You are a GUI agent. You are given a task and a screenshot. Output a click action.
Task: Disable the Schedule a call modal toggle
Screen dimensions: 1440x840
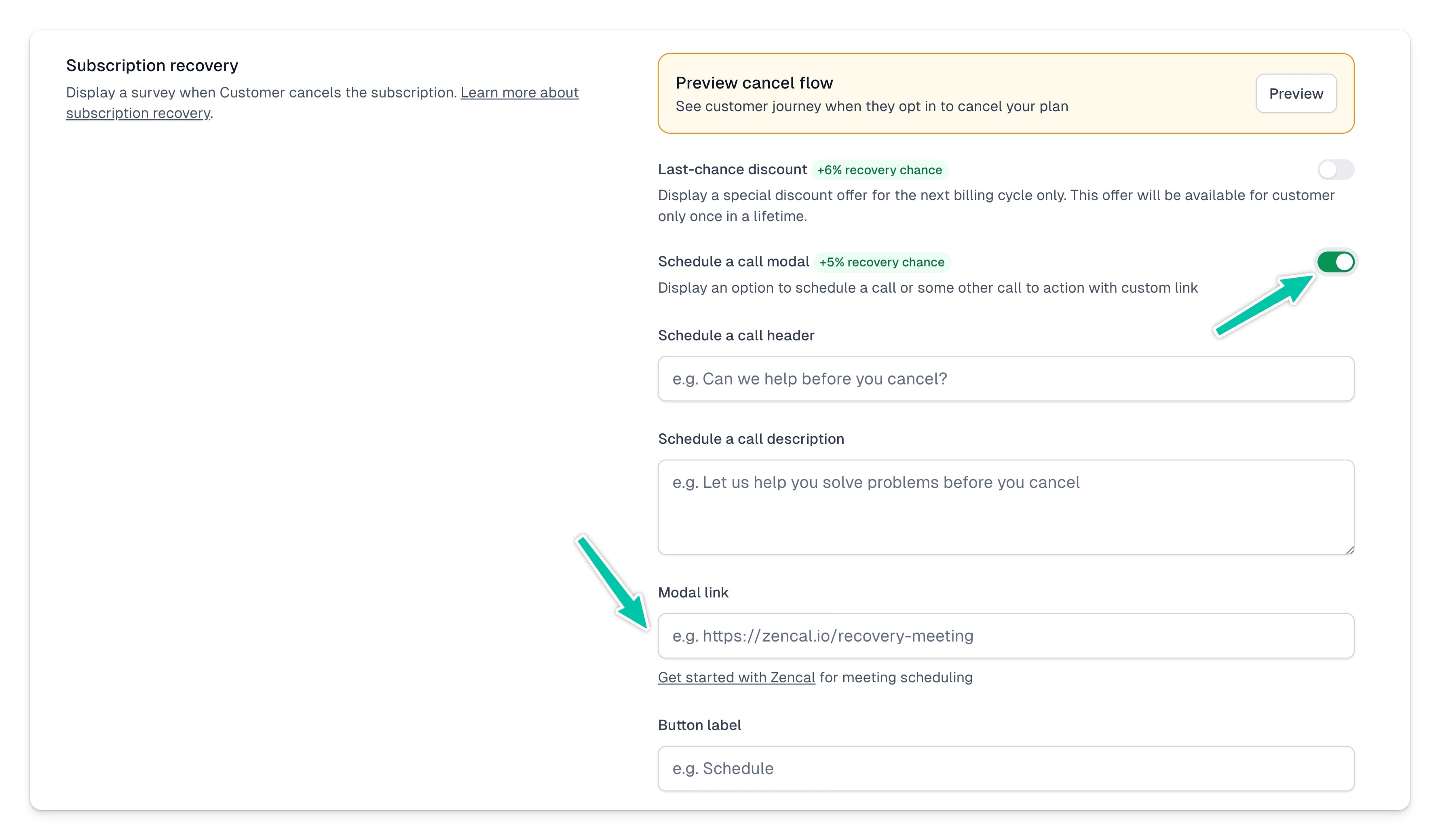(1336, 262)
